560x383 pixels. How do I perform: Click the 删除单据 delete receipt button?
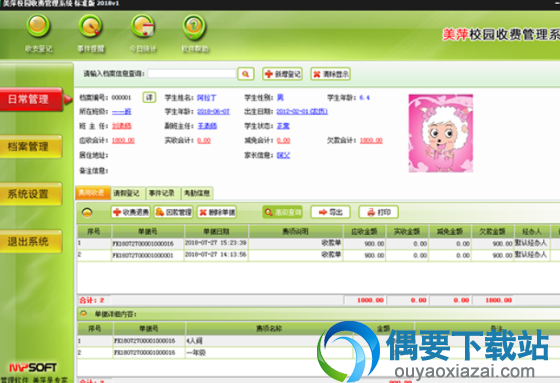[x=217, y=212]
